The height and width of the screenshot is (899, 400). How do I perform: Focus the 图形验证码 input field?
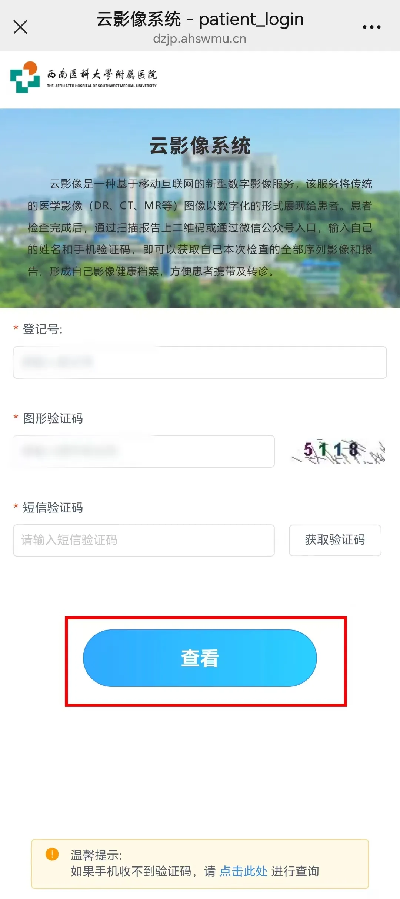click(144, 451)
